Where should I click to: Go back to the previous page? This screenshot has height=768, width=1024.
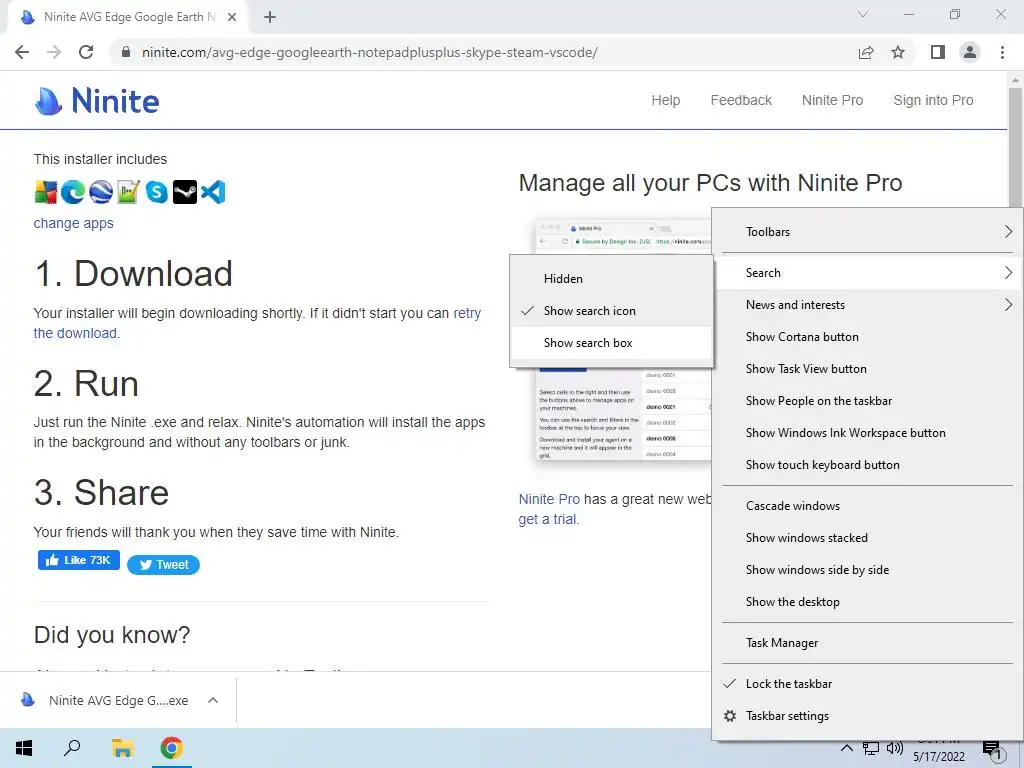pos(22,52)
